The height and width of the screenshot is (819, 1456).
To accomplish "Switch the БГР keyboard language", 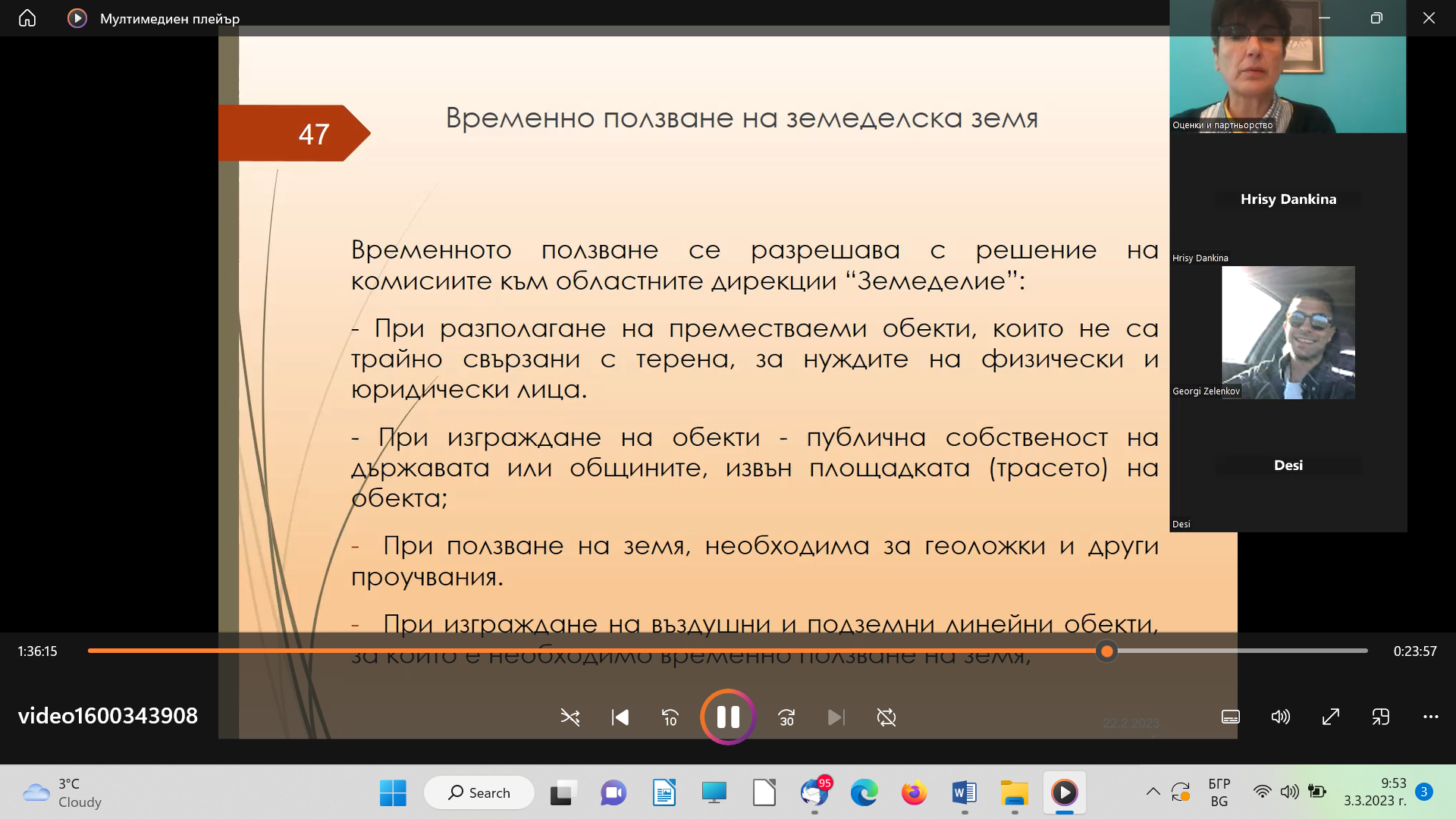I will 1219,792.
